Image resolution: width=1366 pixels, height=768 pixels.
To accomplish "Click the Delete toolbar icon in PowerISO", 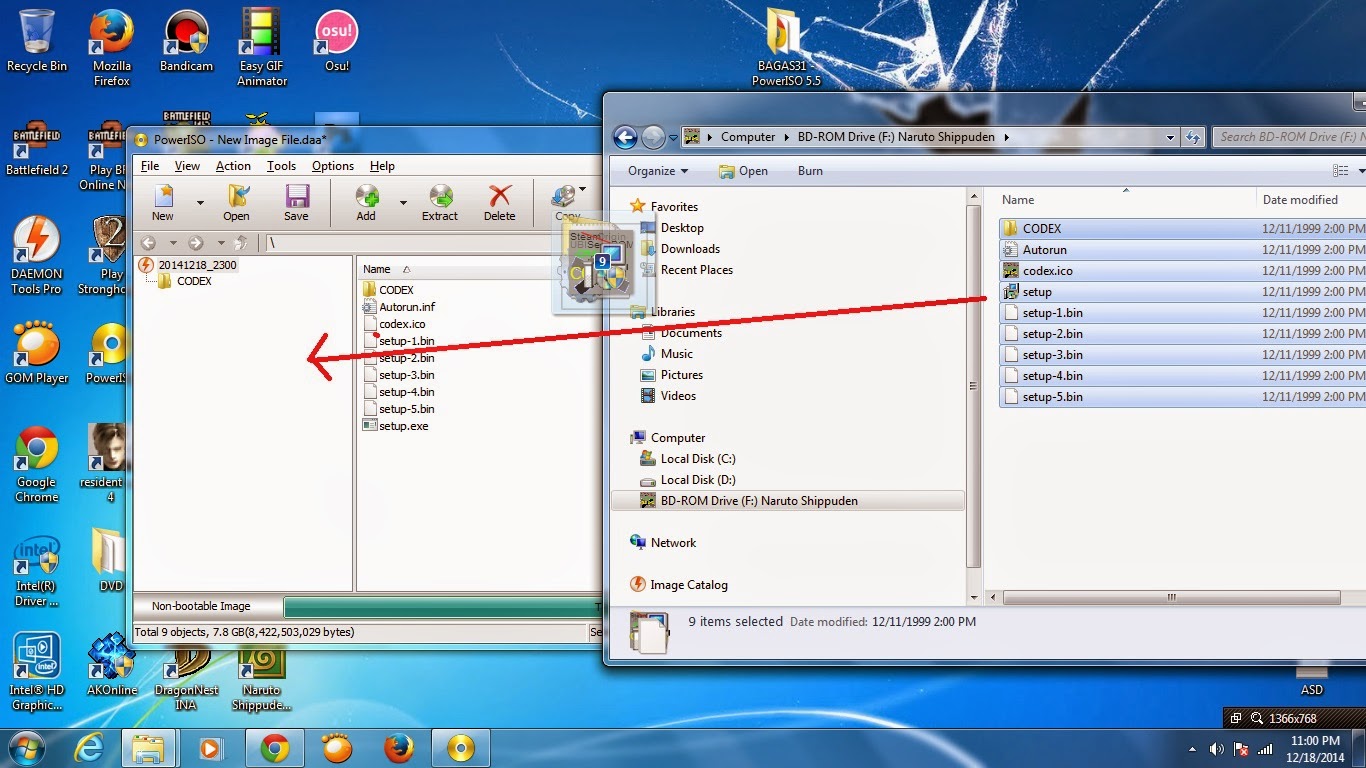I will [499, 202].
